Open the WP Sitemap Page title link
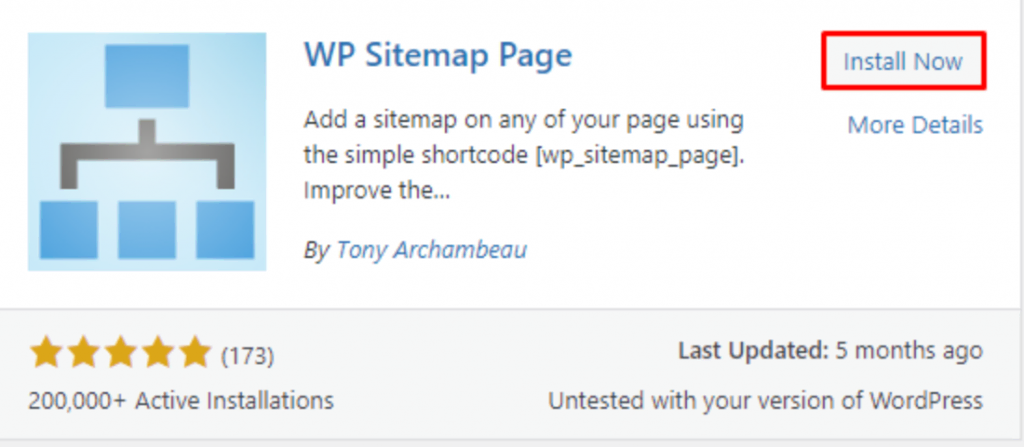The width and height of the screenshot is (1024, 447). [437, 55]
